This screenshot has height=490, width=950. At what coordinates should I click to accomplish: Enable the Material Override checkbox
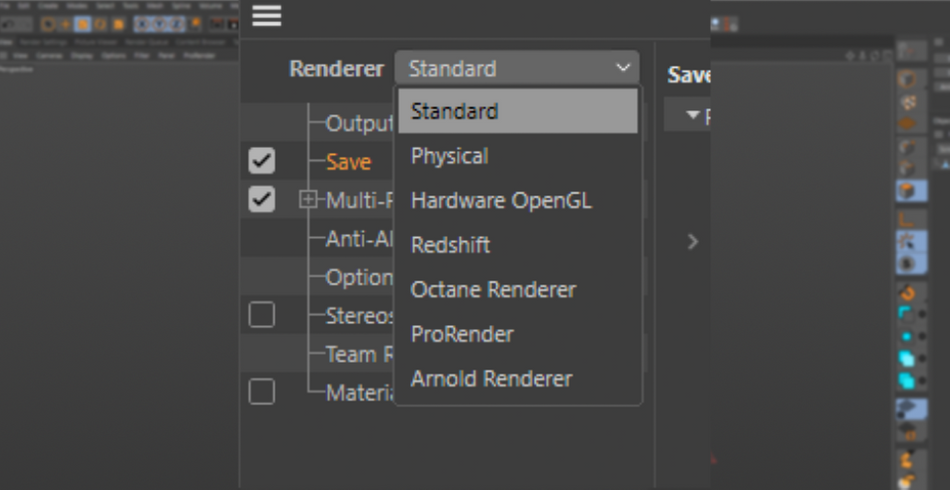[261, 392]
